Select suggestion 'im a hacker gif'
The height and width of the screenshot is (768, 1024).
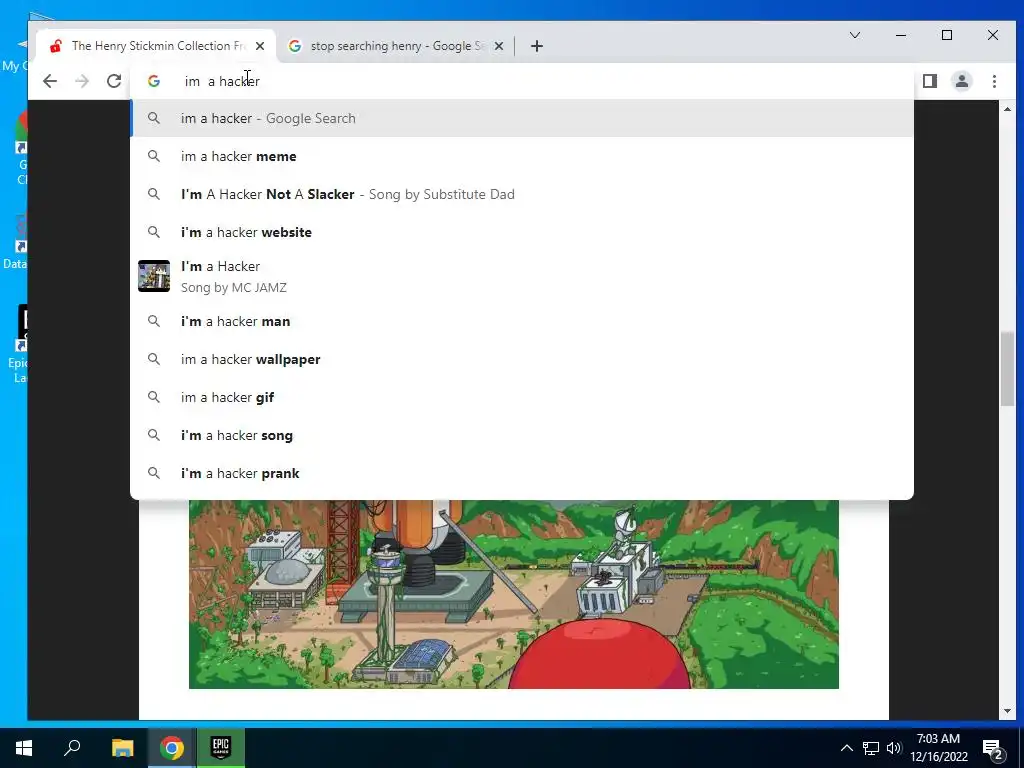tap(522, 397)
